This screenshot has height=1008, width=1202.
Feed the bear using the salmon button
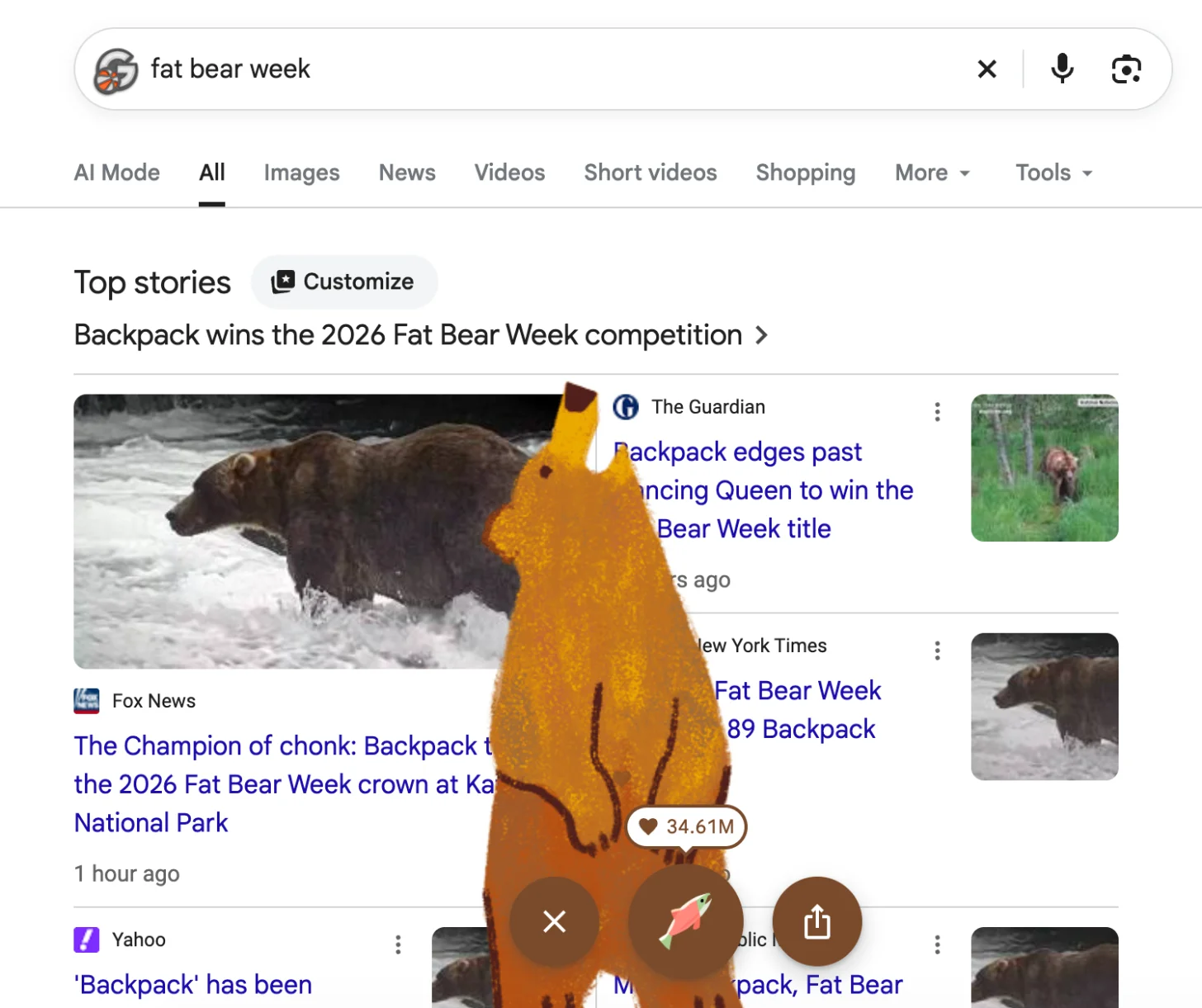coord(685,921)
